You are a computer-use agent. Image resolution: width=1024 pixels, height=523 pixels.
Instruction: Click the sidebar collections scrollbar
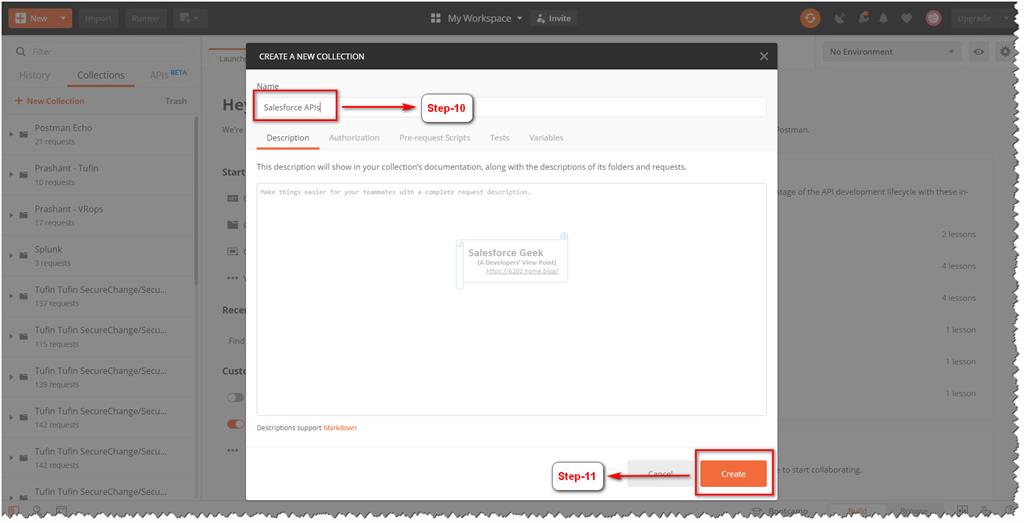196,202
